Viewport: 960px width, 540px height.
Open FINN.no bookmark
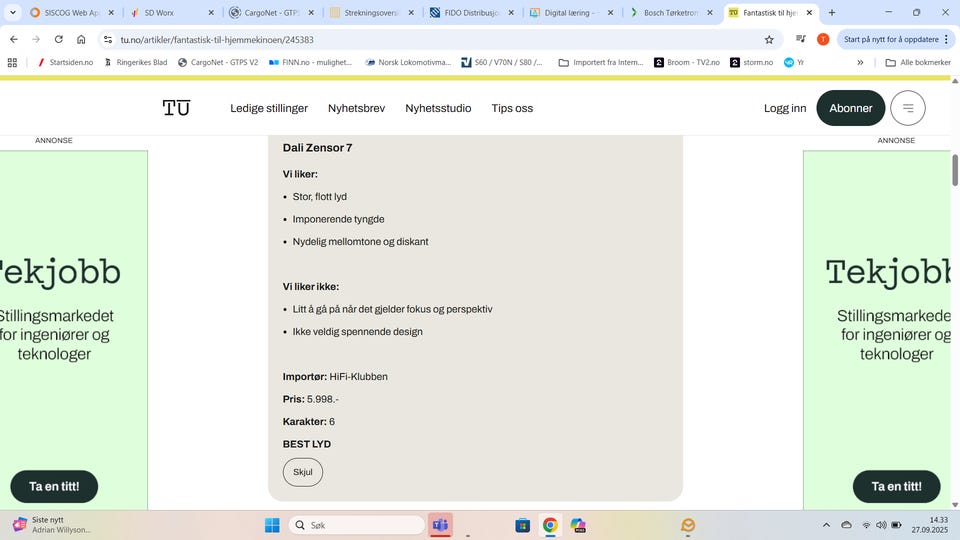[310, 62]
